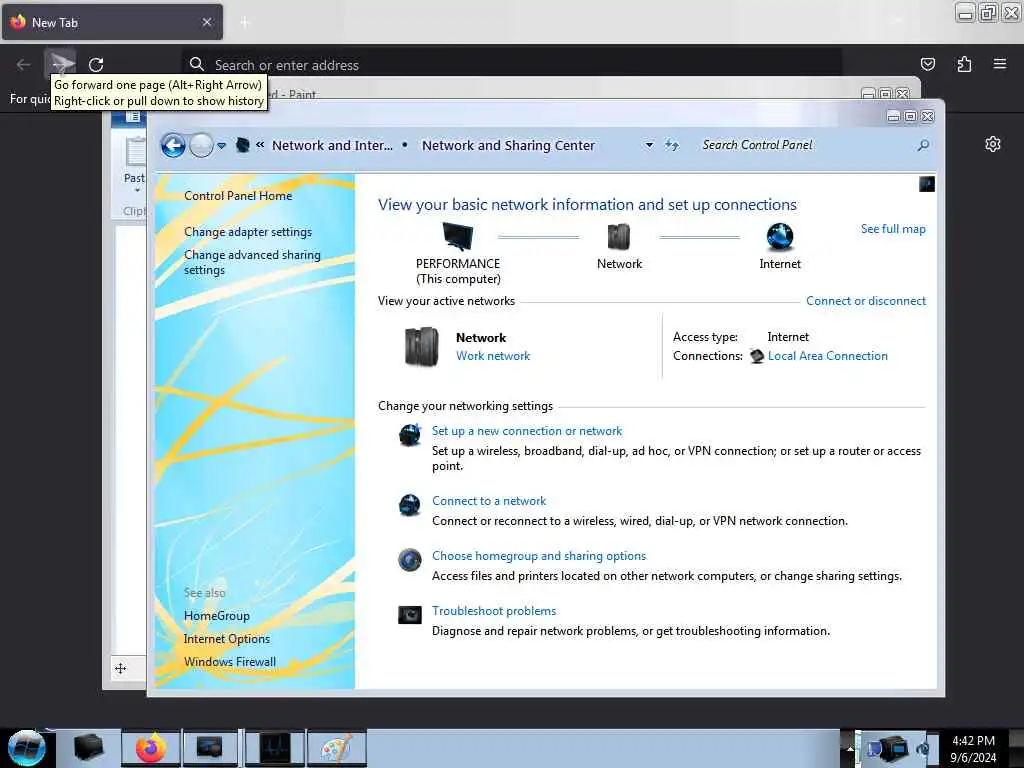Open Internet Options under See also
The image size is (1024, 768).
(227, 639)
